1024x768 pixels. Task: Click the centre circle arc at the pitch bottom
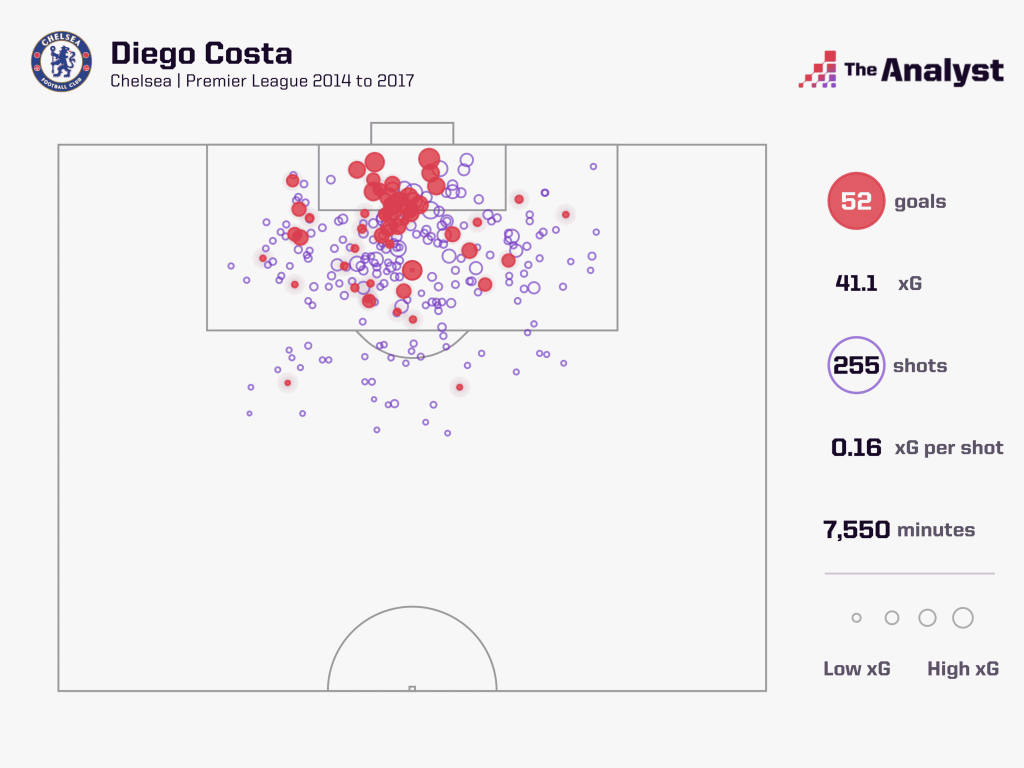click(x=412, y=607)
